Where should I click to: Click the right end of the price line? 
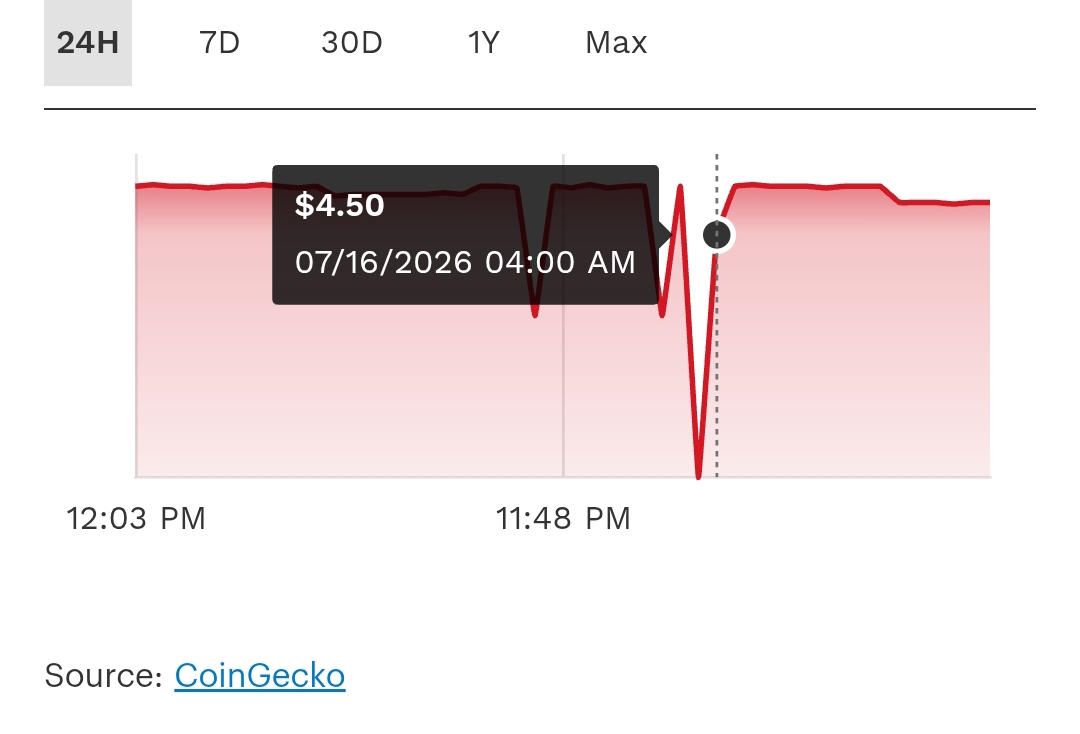(x=986, y=202)
